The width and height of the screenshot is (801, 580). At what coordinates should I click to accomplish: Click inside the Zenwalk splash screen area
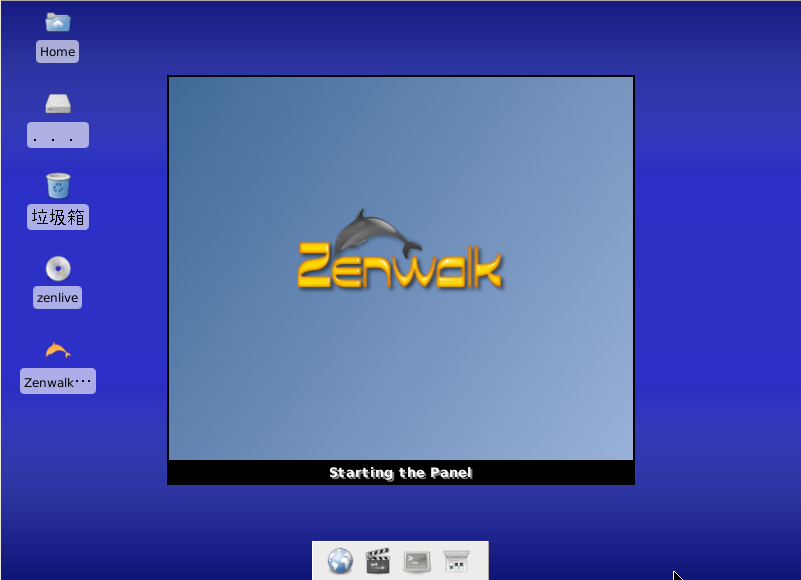tap(400, 380)
